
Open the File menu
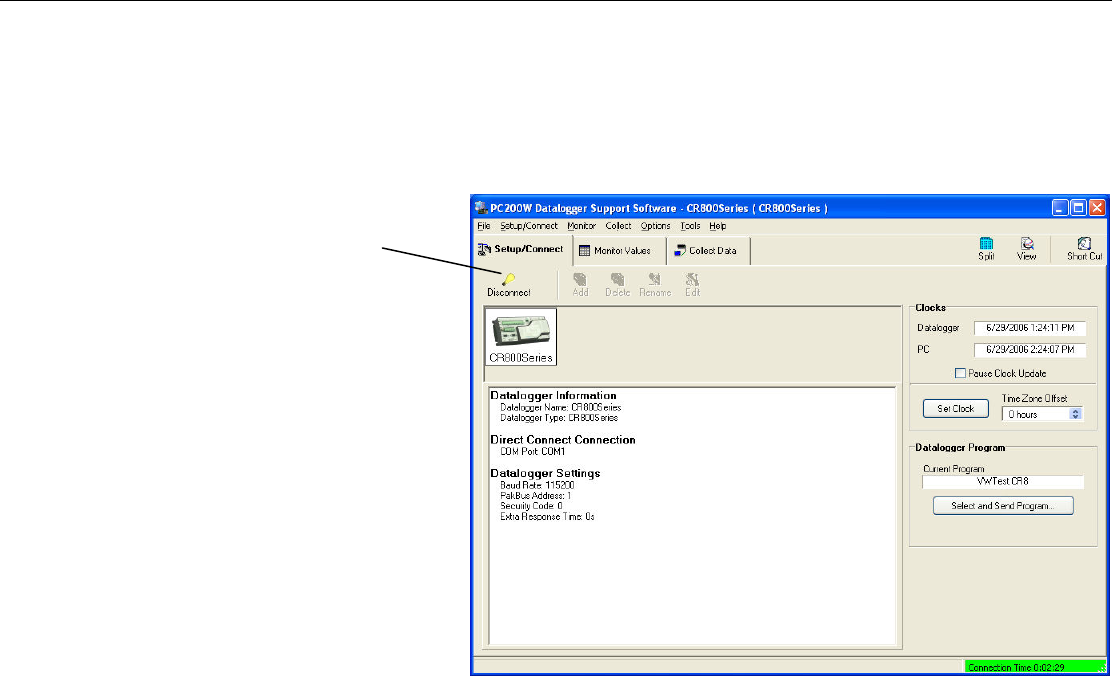[484, 226]
